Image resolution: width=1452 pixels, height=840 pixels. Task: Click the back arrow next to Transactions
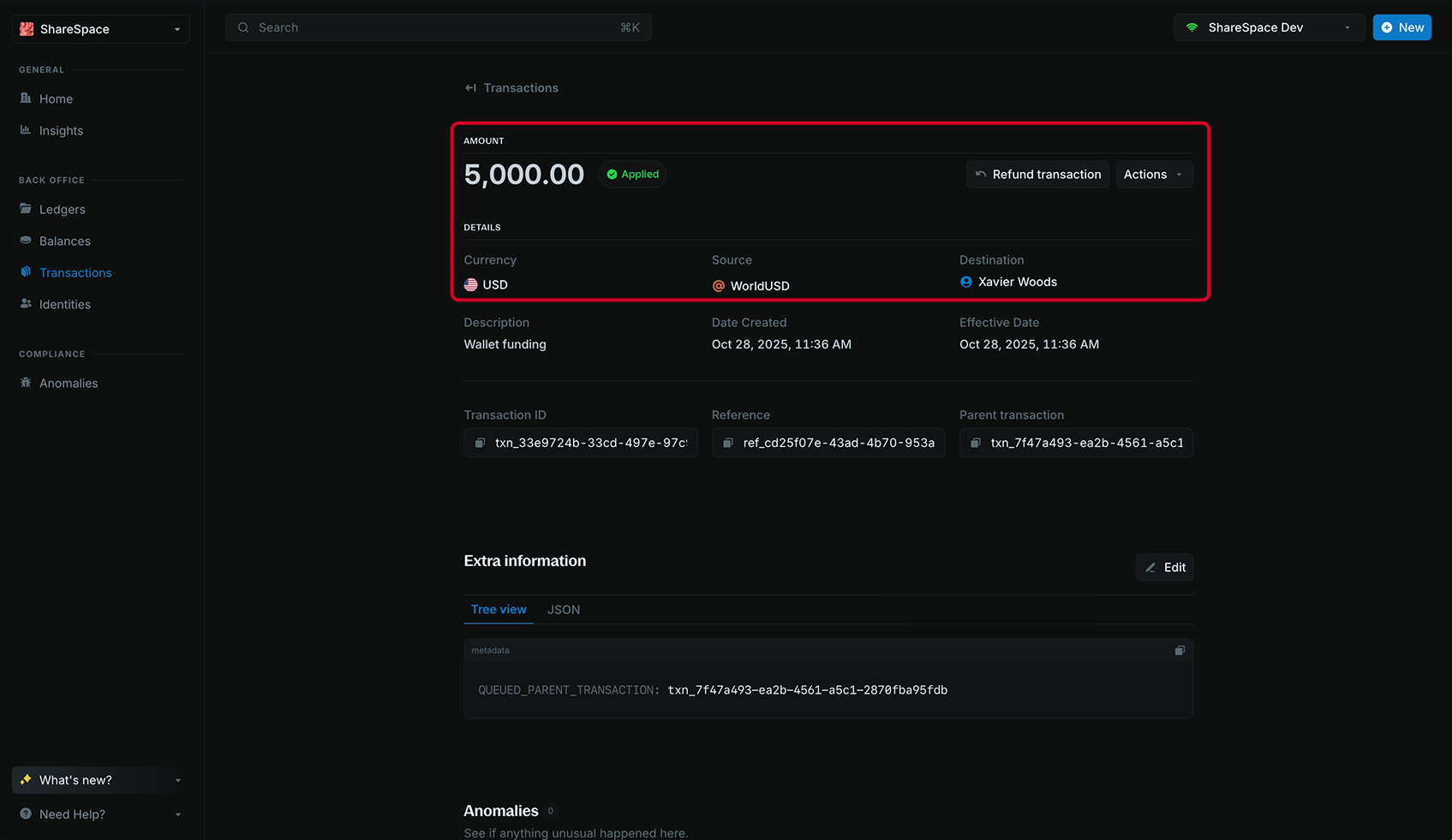pyautogui.click(x=469, y=87)
